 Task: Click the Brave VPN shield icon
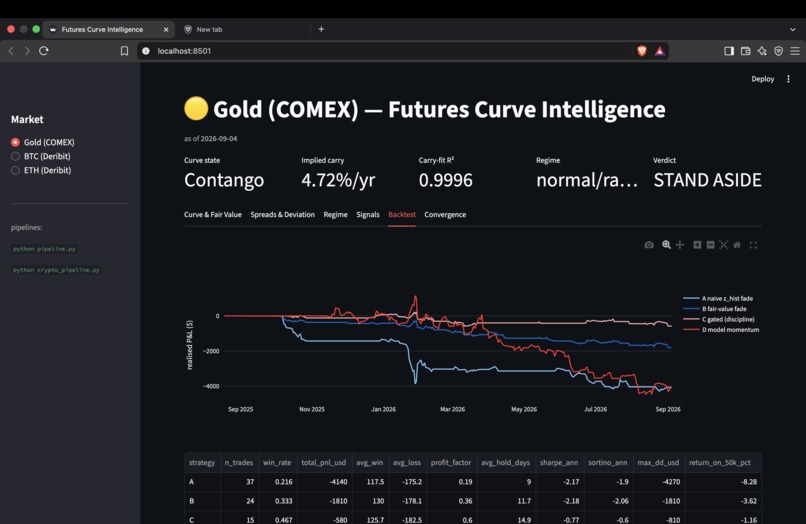click(778, 51)
